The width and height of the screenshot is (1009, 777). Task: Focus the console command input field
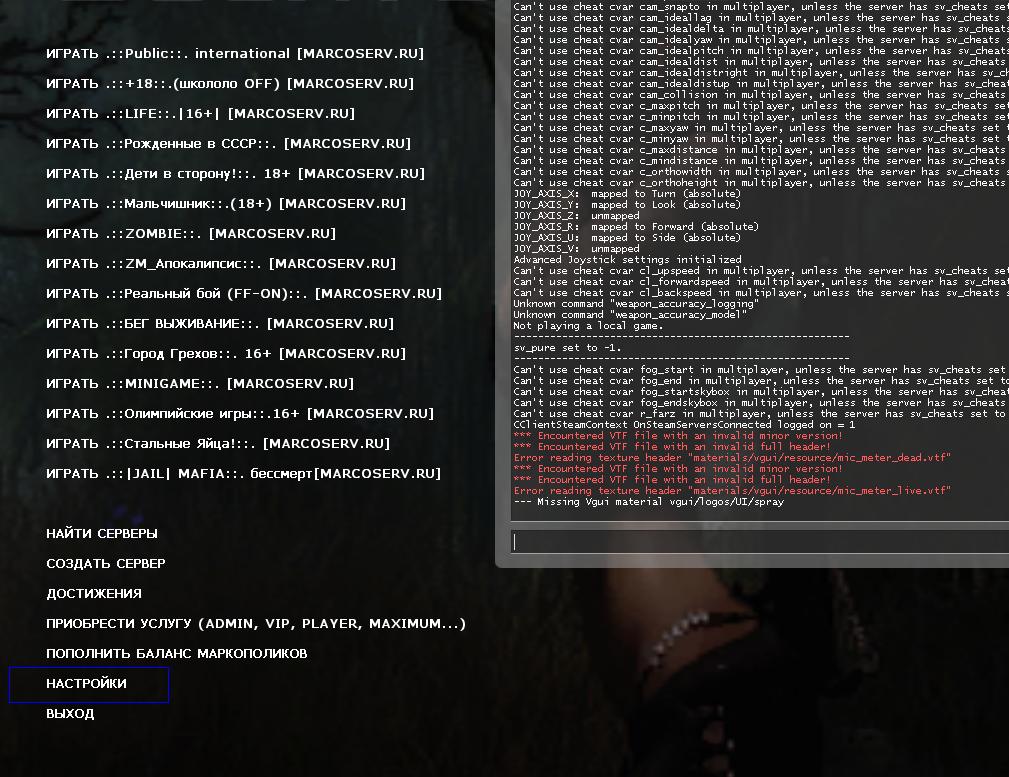click(760, 542)
